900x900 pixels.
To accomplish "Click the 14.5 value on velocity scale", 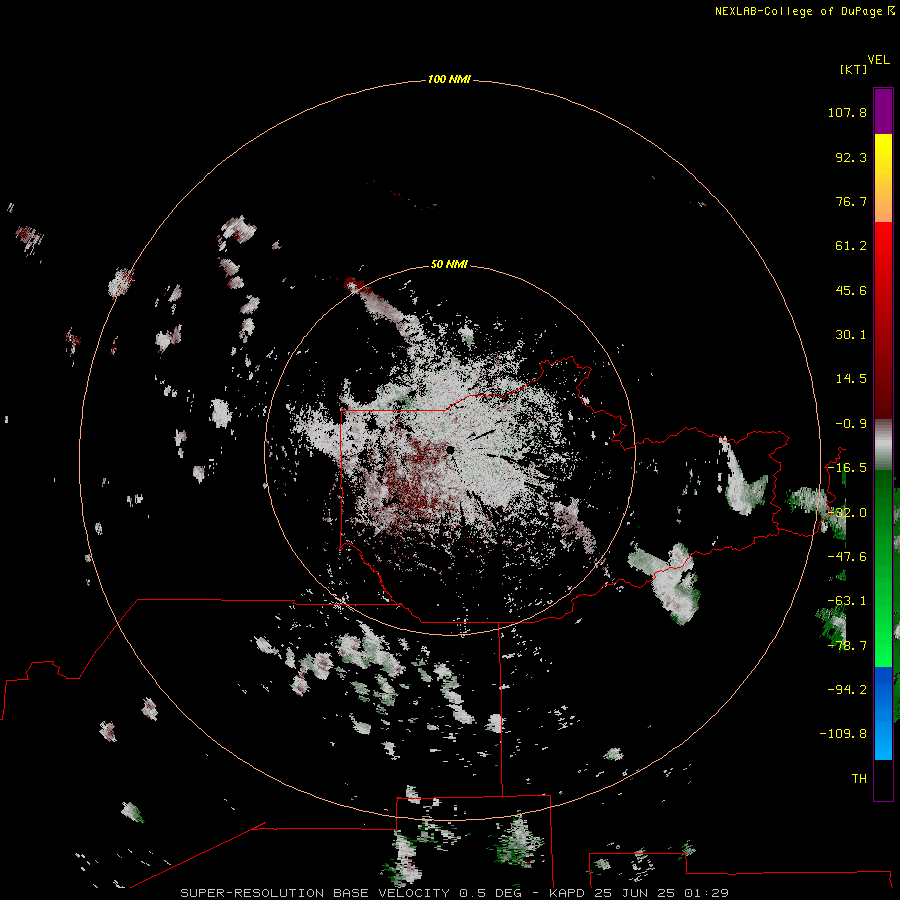I will tap(851, 379).
